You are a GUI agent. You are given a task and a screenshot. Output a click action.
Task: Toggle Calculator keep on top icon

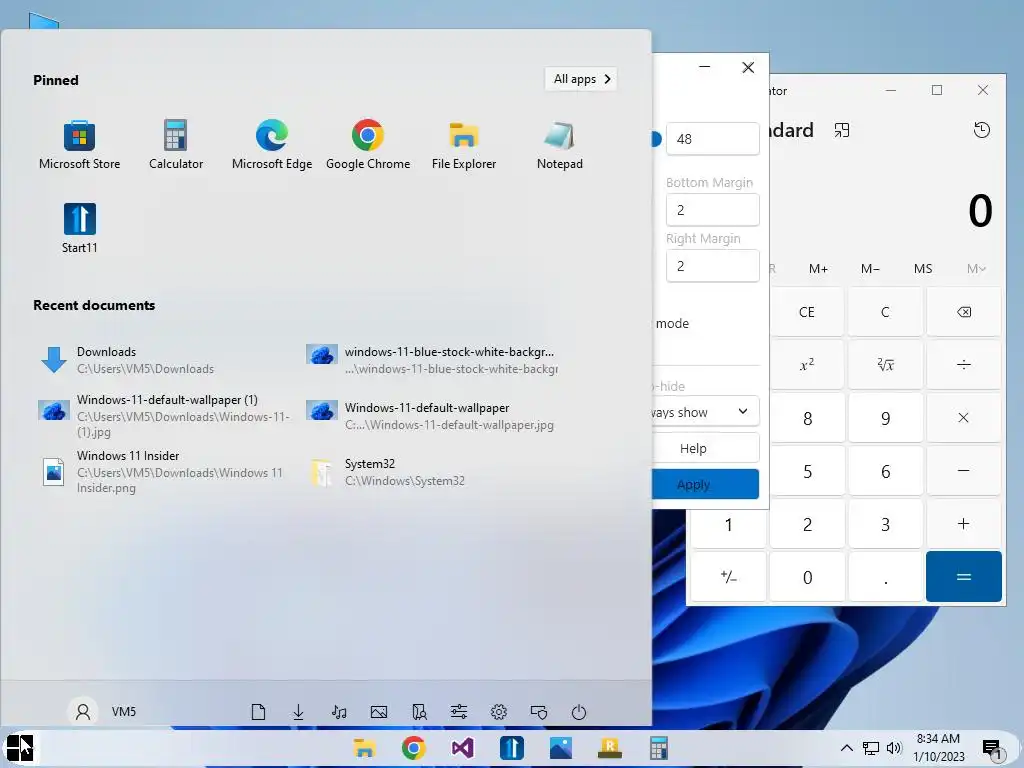point(842,130)
